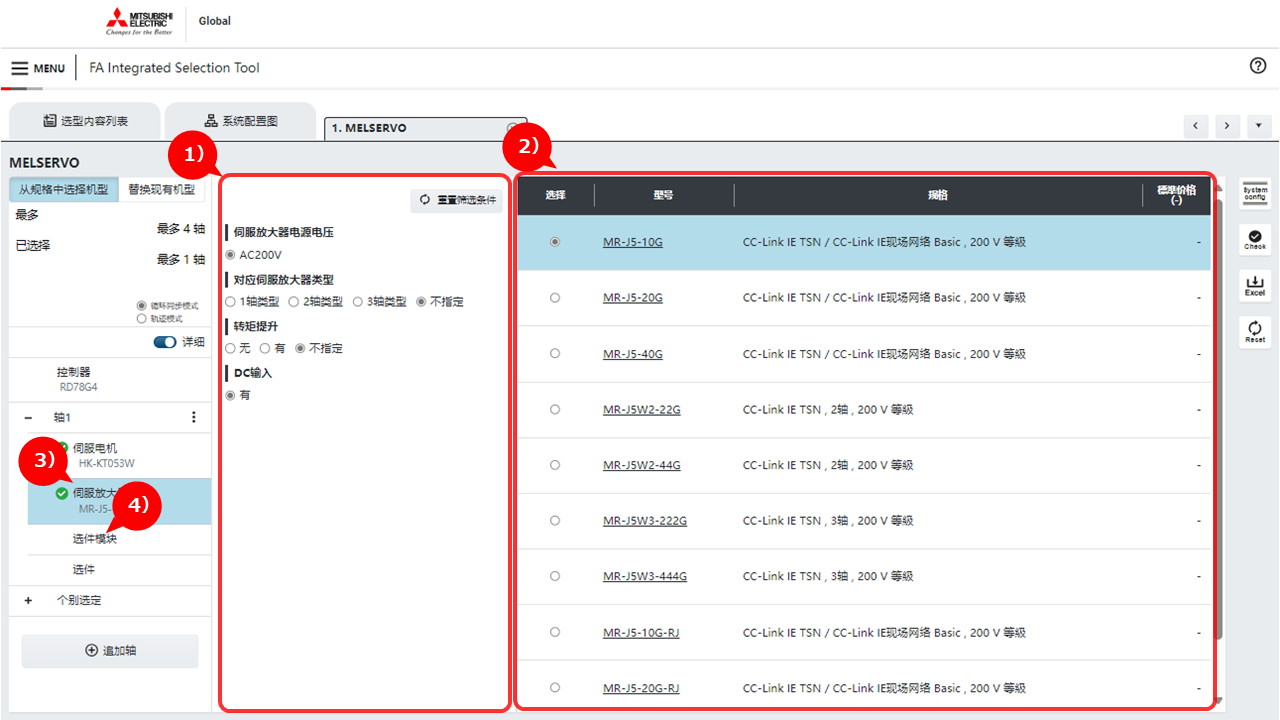The height and width of the screenshot is (720, 1280).
Task: Select the MR-J5-40G row radio button
Action: (555, 354)
